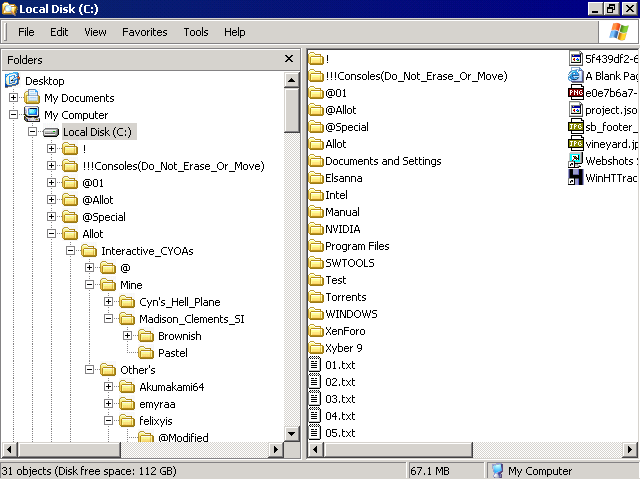Collapse the Interactive_CYOAs node
The image size is (640, 480).
(x=71, y=250)
